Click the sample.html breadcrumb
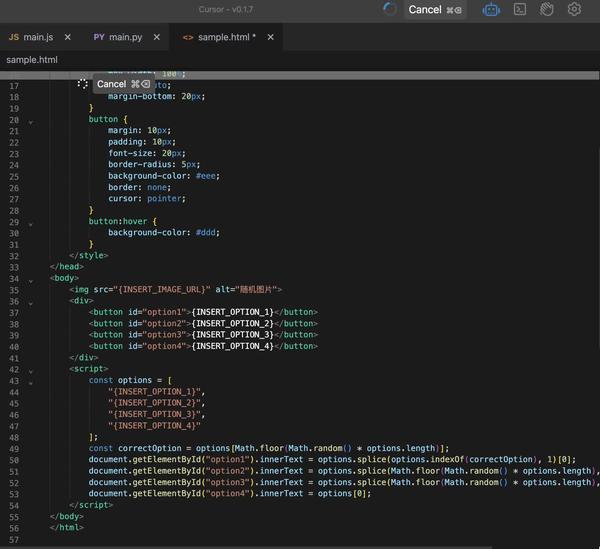This screenshot has width=600, height=549. 32,60
